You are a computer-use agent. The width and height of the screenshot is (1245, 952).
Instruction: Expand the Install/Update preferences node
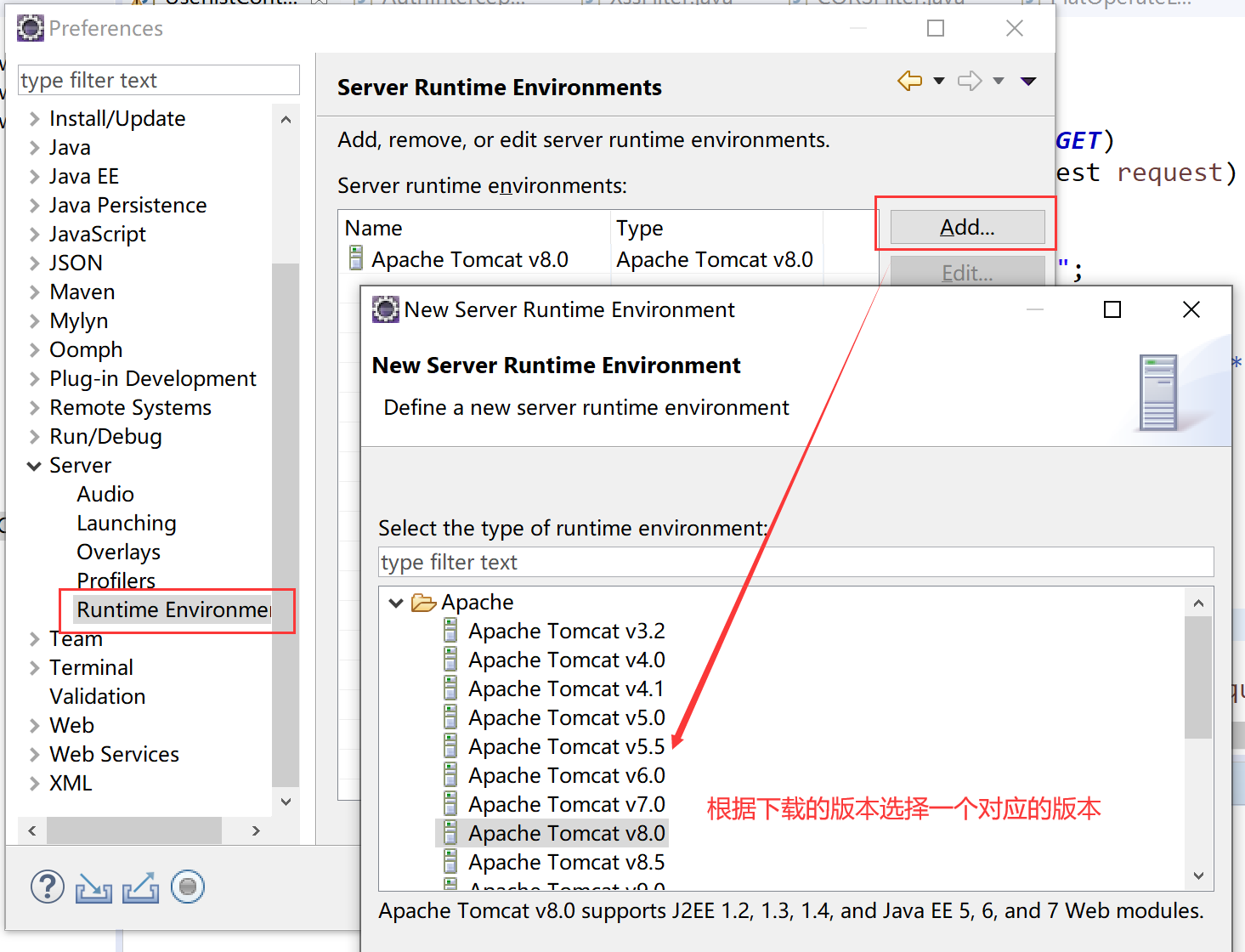(x=34, y=118)
